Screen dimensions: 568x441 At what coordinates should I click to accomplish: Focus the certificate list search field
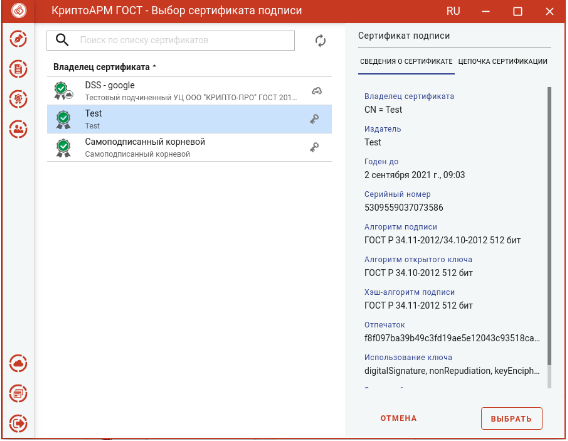click(170, 40)
